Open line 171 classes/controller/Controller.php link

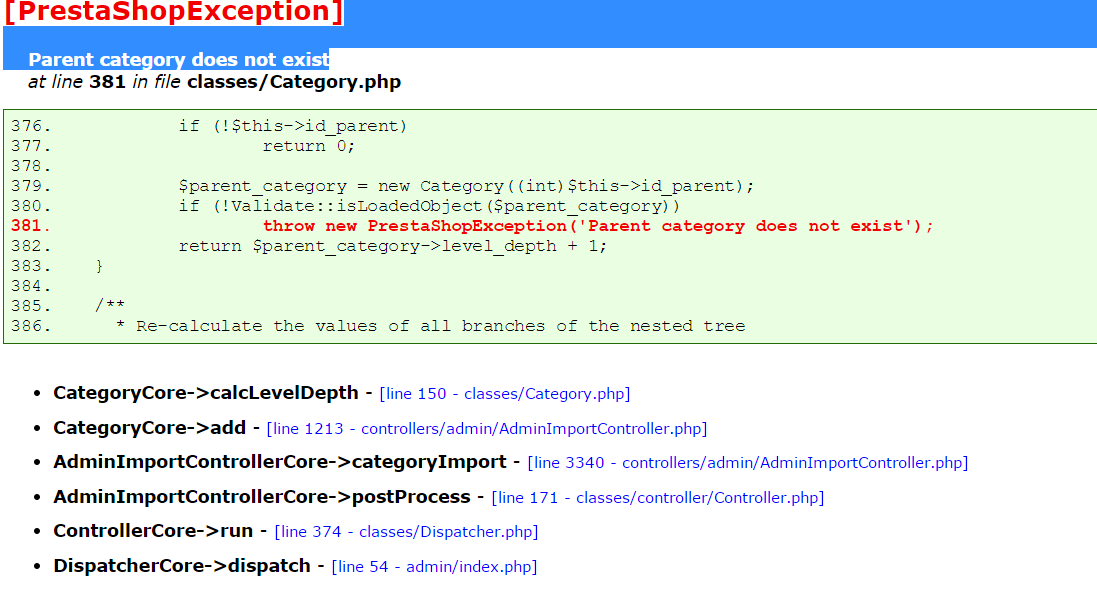tap(658, 498)
